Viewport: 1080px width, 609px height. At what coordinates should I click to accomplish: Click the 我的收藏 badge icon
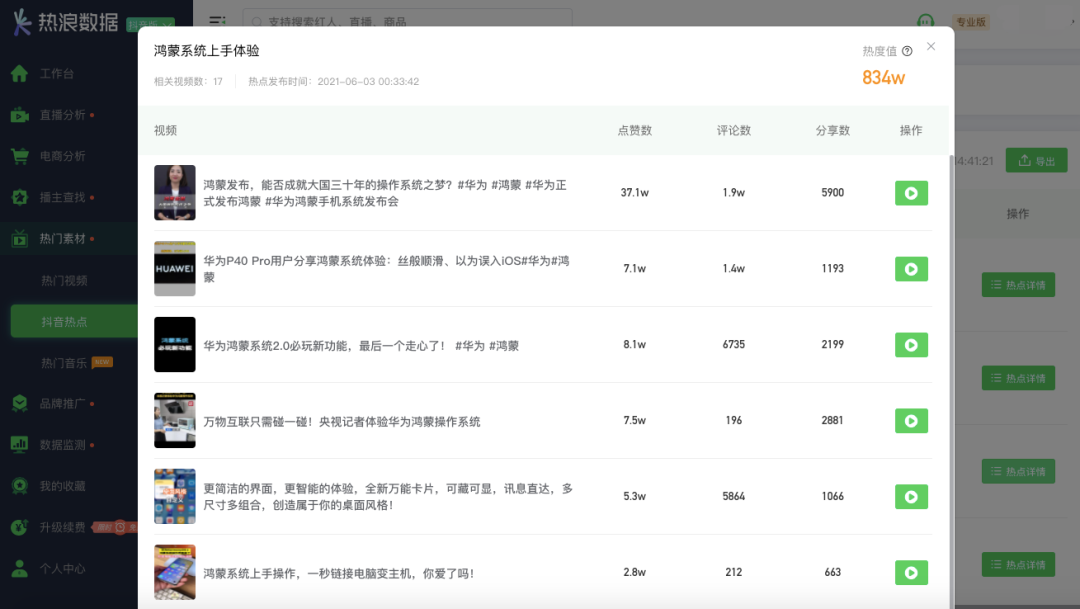coord(19,486)
